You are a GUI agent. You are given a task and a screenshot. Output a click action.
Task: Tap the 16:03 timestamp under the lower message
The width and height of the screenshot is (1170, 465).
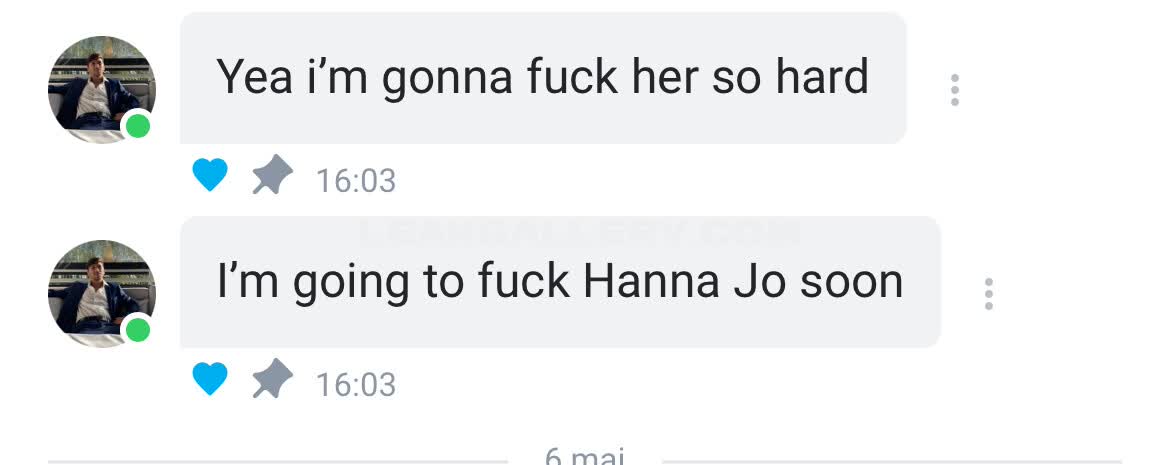tap(356, 384)
